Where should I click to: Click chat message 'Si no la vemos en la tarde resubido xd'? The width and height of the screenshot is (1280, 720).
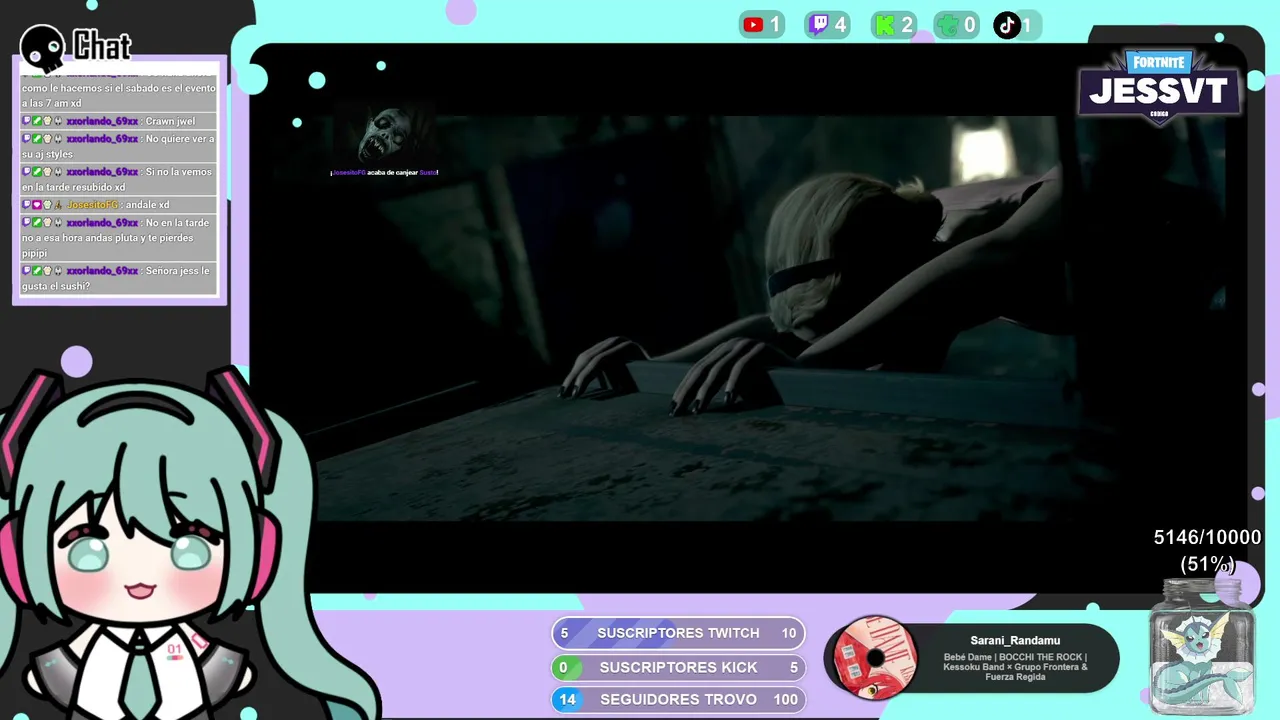tap(119, 179)
